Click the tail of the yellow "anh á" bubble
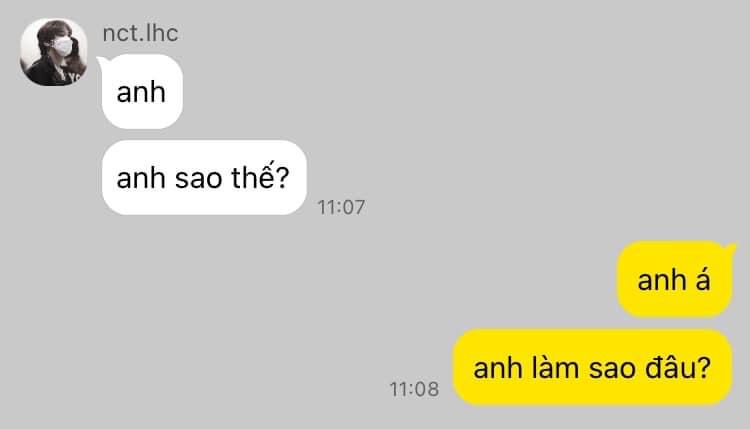Viewport: 750px width, 429px height. coord(731,249)
